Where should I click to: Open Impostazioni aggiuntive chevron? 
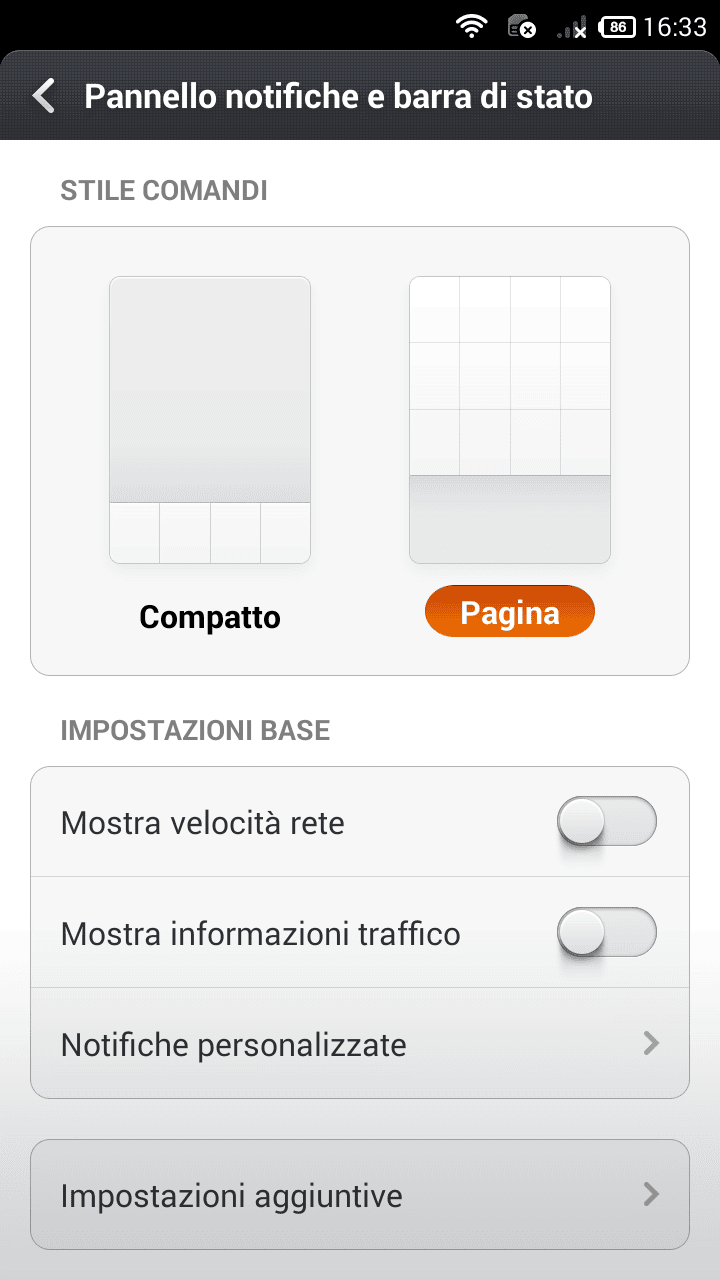coord(651,1194)
